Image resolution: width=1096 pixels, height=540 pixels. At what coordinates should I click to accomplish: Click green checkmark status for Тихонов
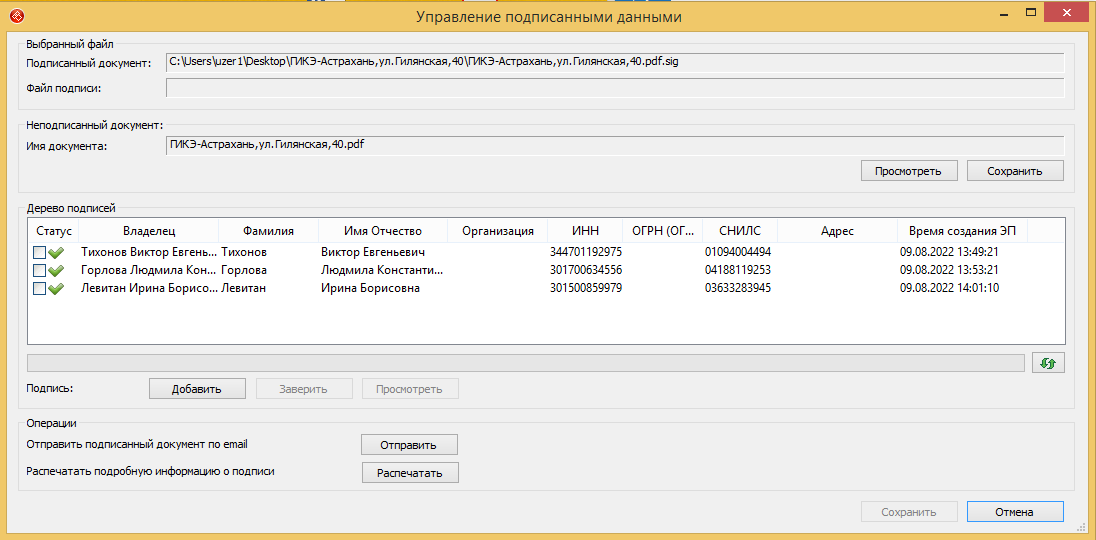pyautogui.click(x=56, y=253)
